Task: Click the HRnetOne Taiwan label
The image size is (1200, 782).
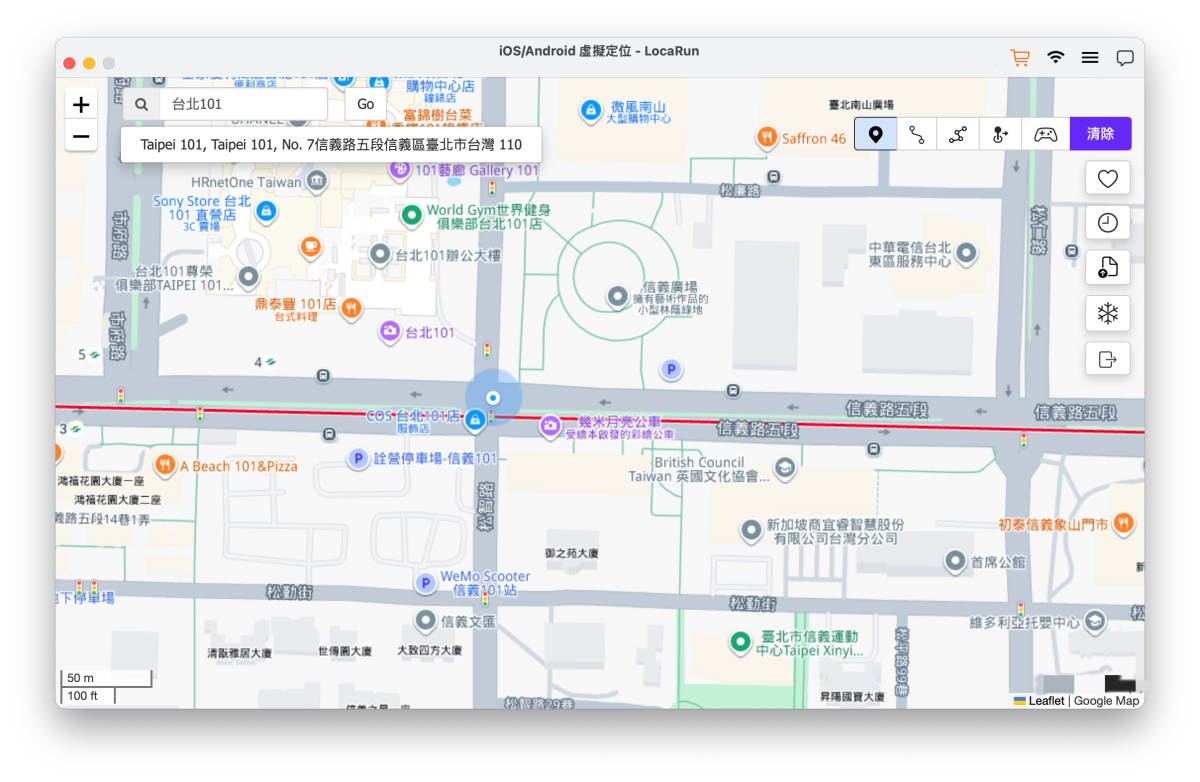Action: point(246,182)
